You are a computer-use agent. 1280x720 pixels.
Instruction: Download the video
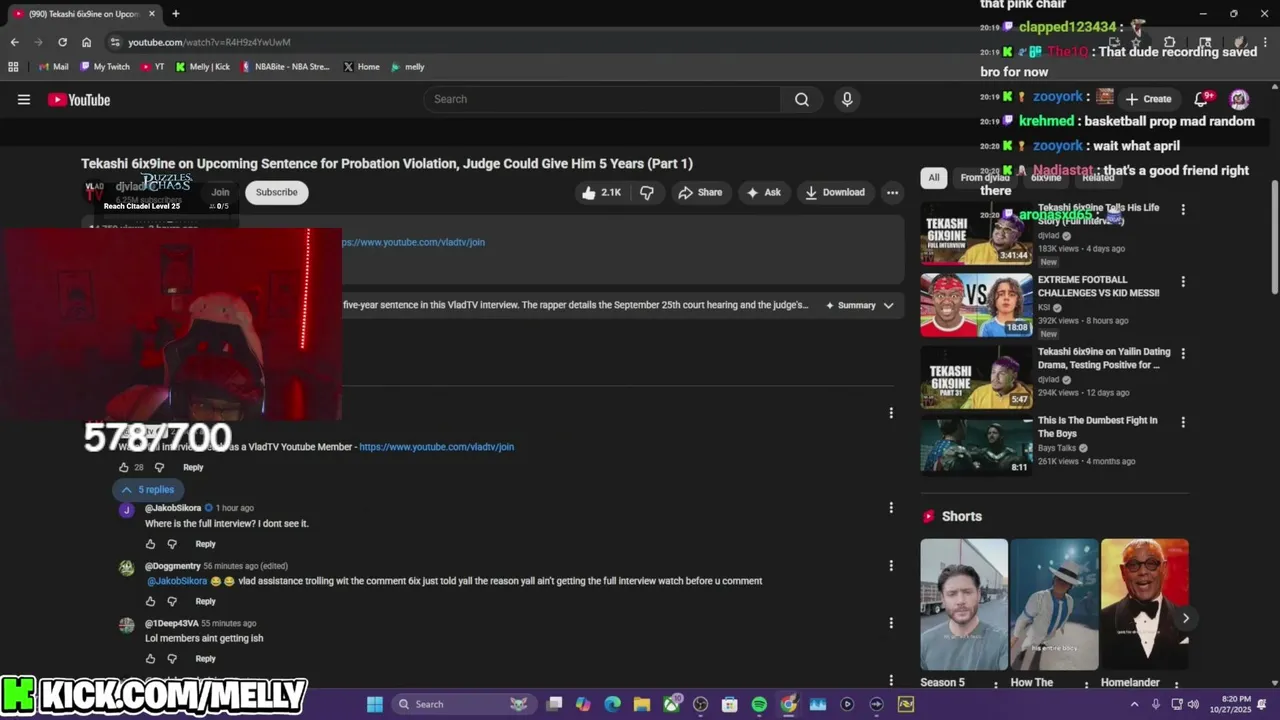(x=836, y=192)
